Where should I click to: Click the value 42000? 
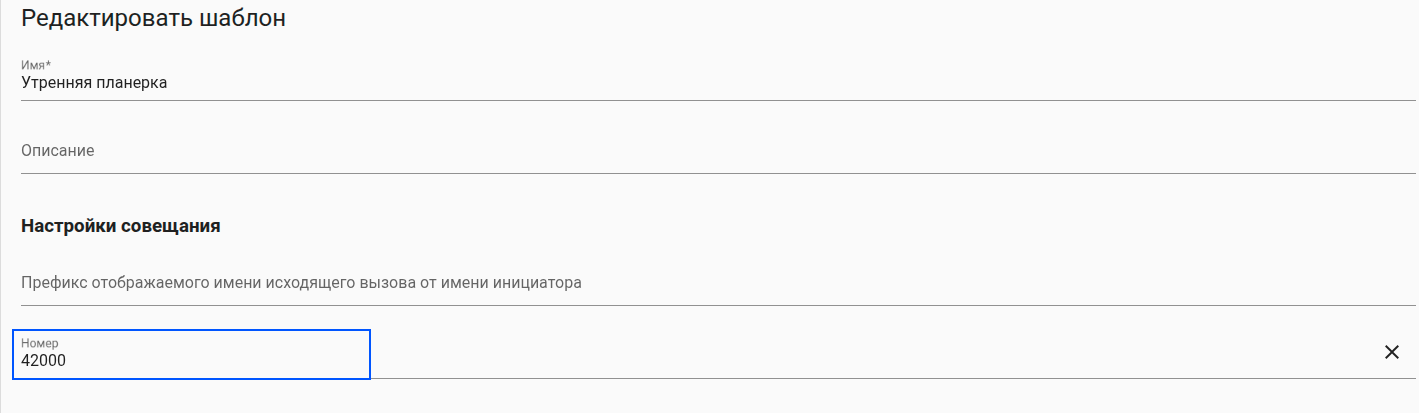43,361
